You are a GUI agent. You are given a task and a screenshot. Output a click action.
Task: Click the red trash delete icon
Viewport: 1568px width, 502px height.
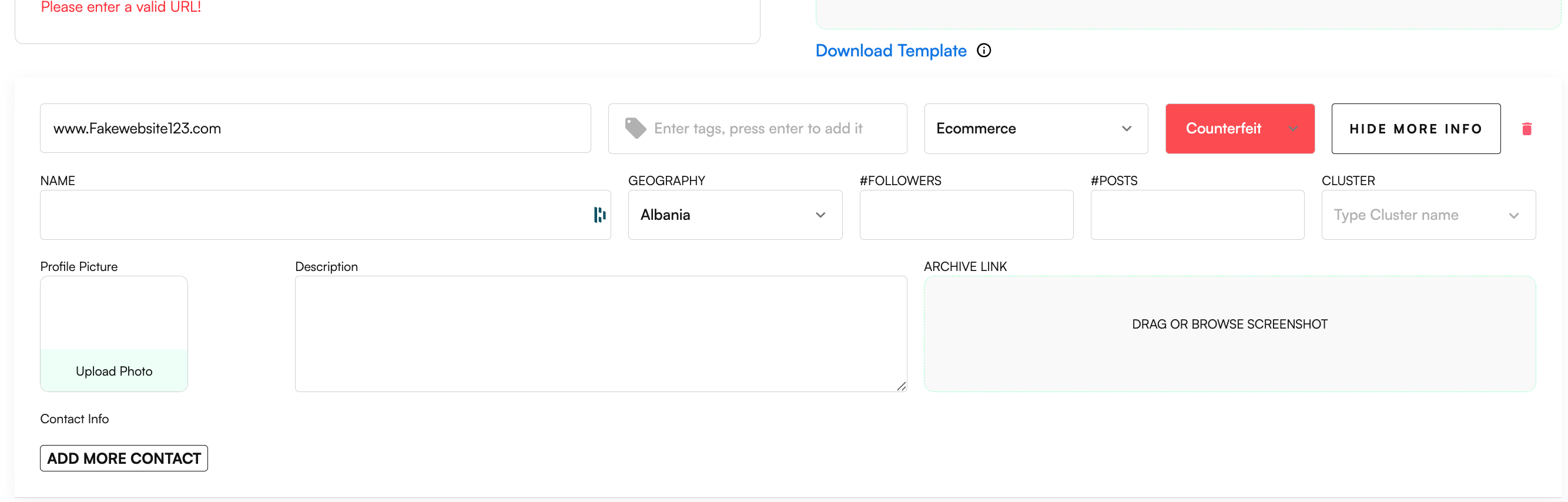[1527, 129]
